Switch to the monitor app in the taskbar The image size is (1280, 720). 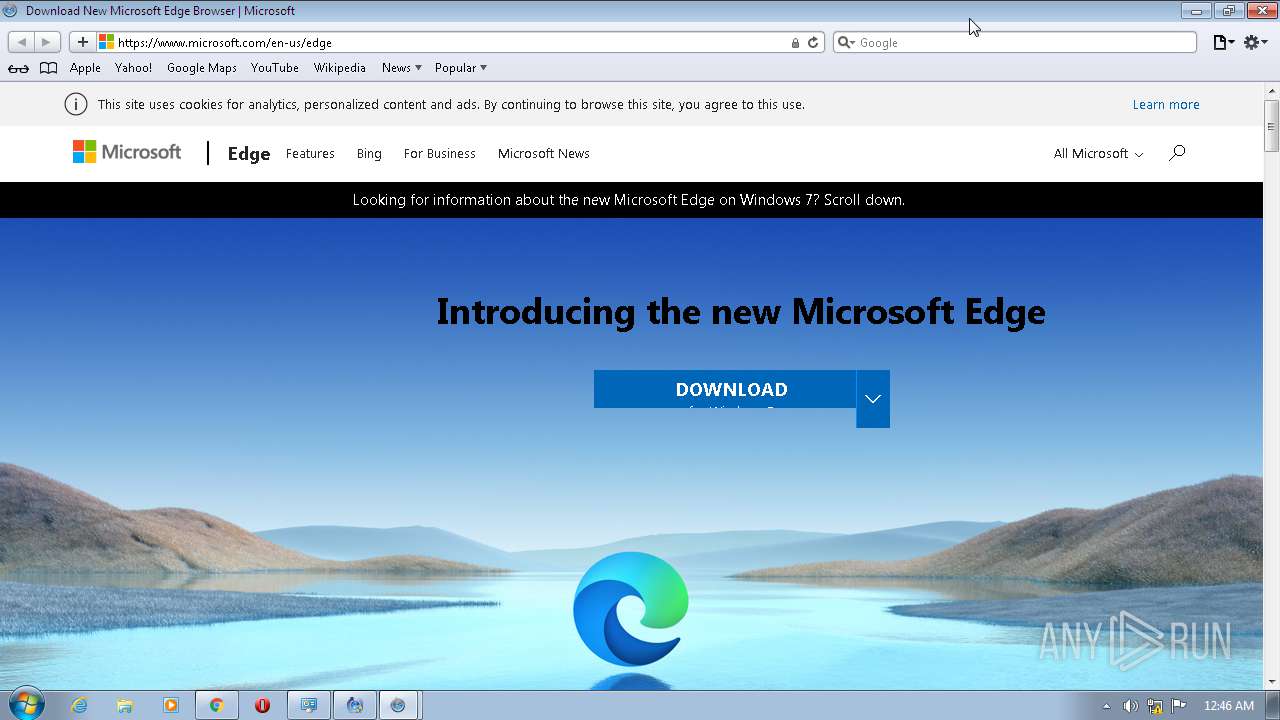(309, 705)
